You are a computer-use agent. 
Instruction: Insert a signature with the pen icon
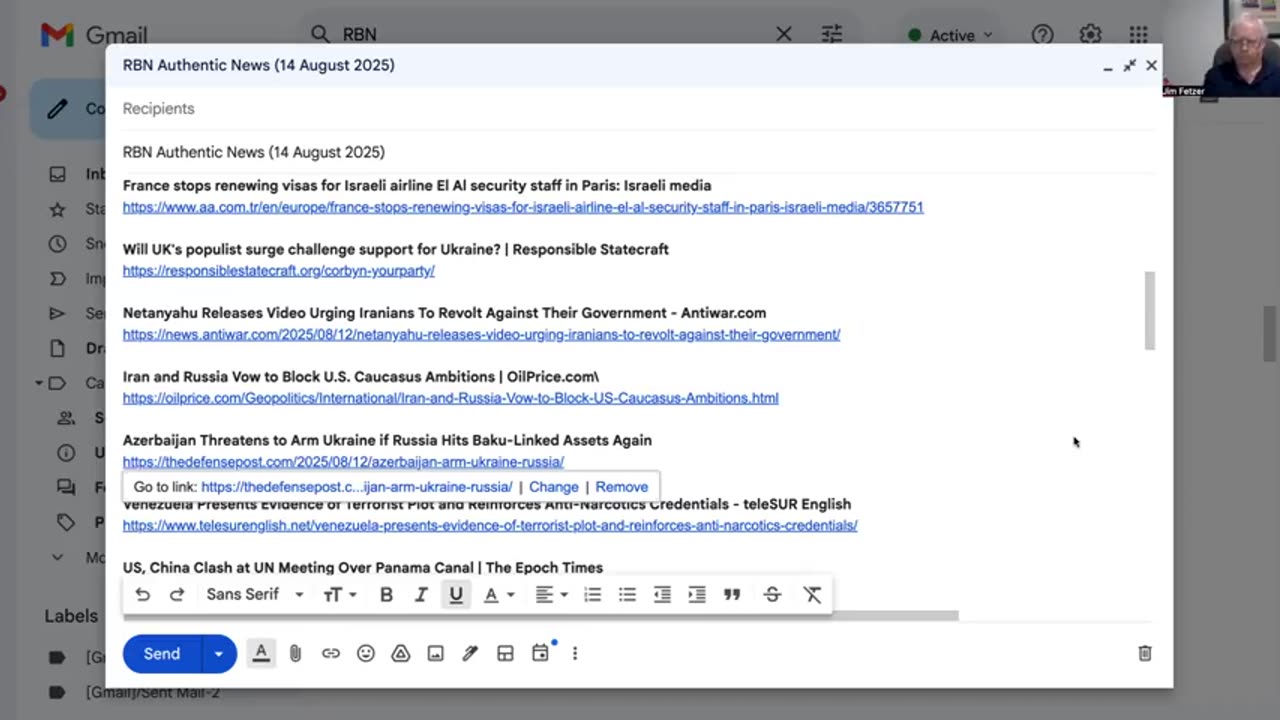(x=470, y=654)
